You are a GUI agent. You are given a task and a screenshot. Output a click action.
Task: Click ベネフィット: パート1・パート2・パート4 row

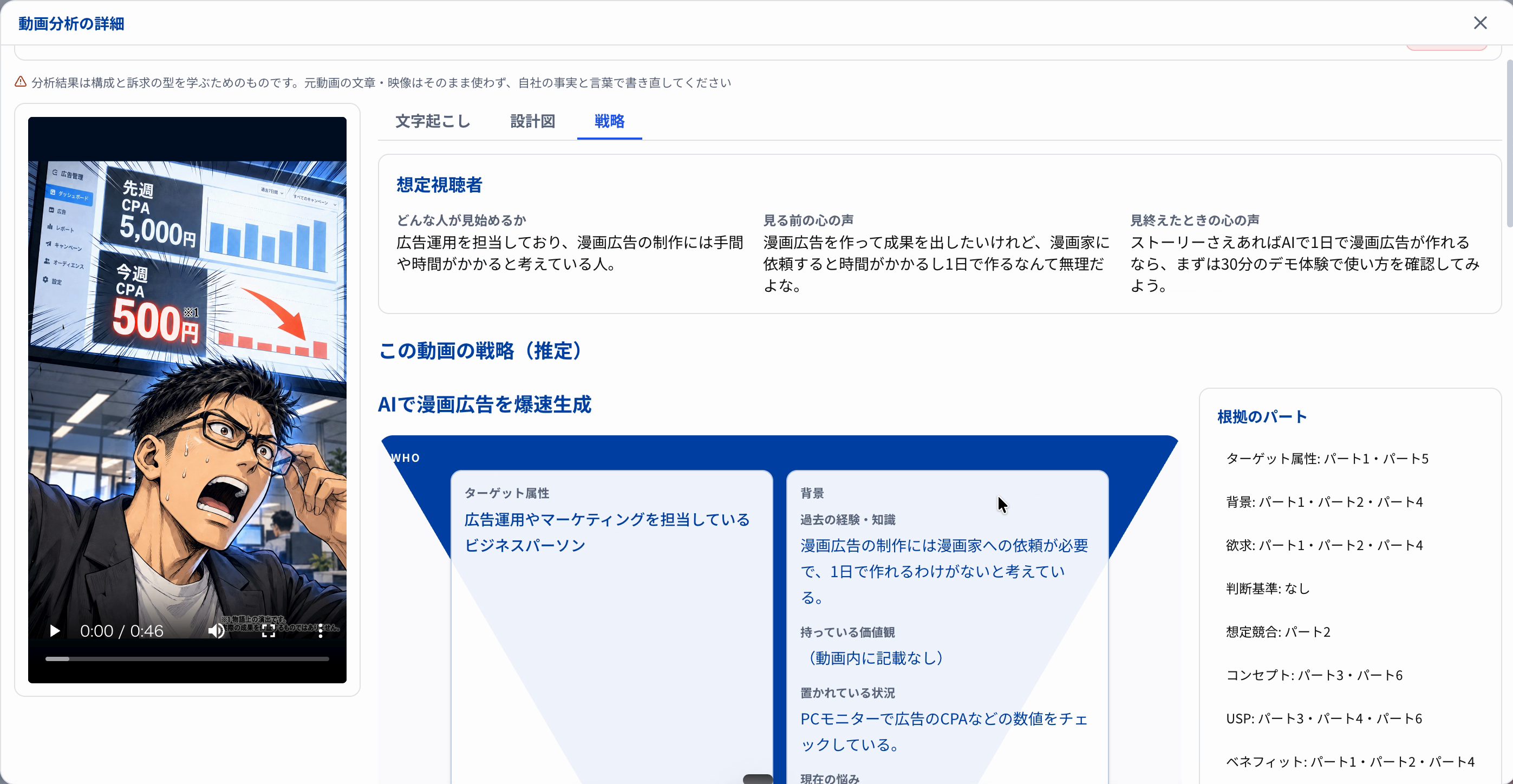coord(1351,762)
